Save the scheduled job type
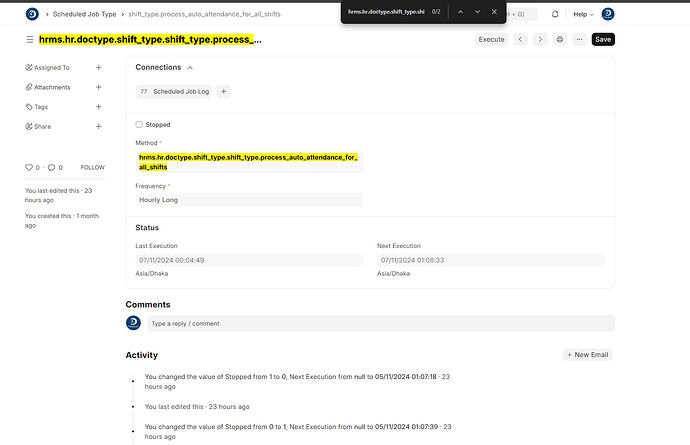 point(603,39)
